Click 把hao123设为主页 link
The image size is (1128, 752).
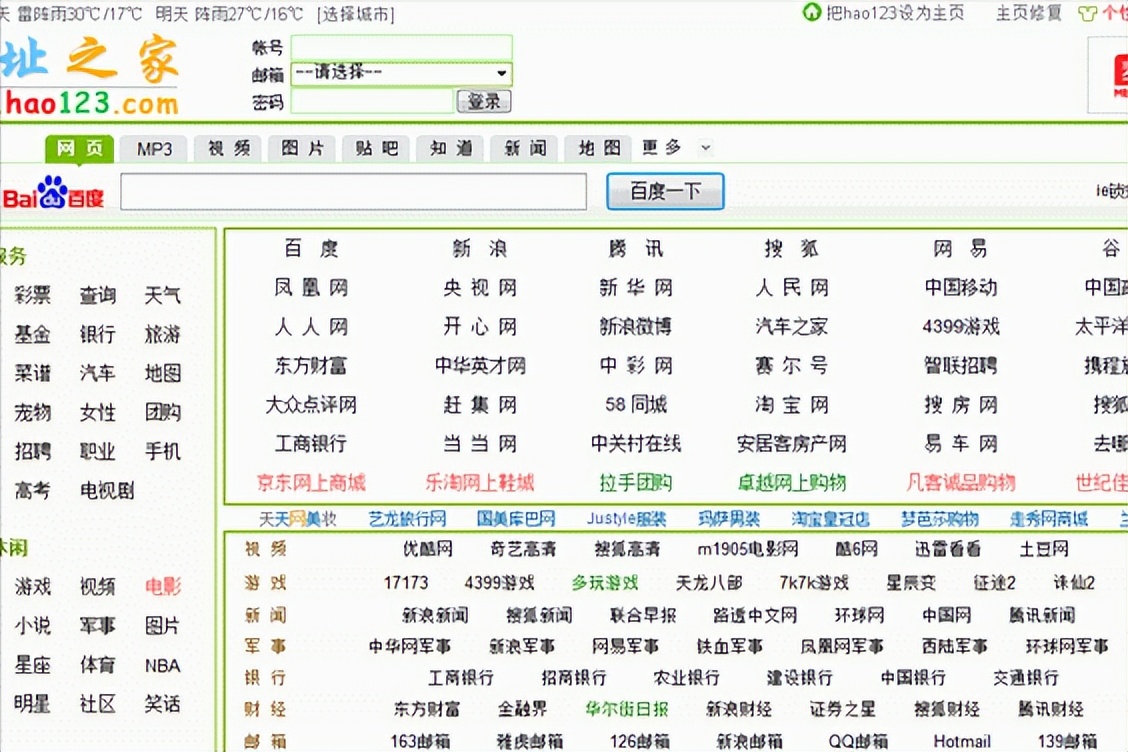(x=895, y=12)
